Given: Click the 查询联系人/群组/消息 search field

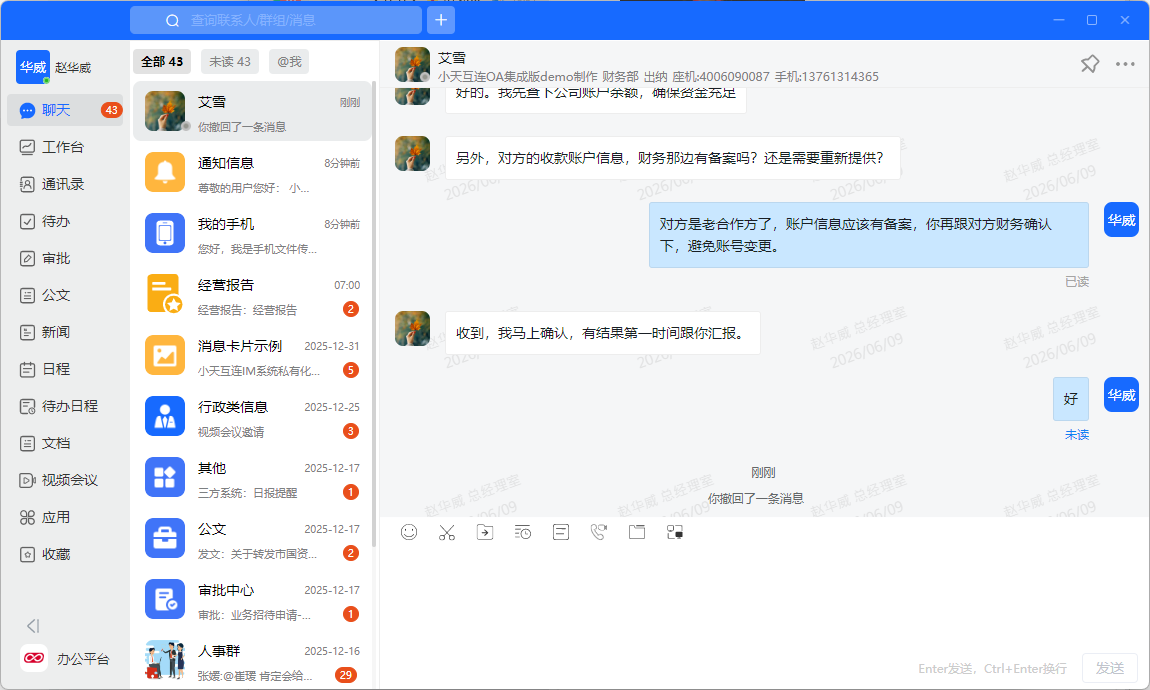Looking at the screenshot, I should pyautogui.click(x=276, y=21).
